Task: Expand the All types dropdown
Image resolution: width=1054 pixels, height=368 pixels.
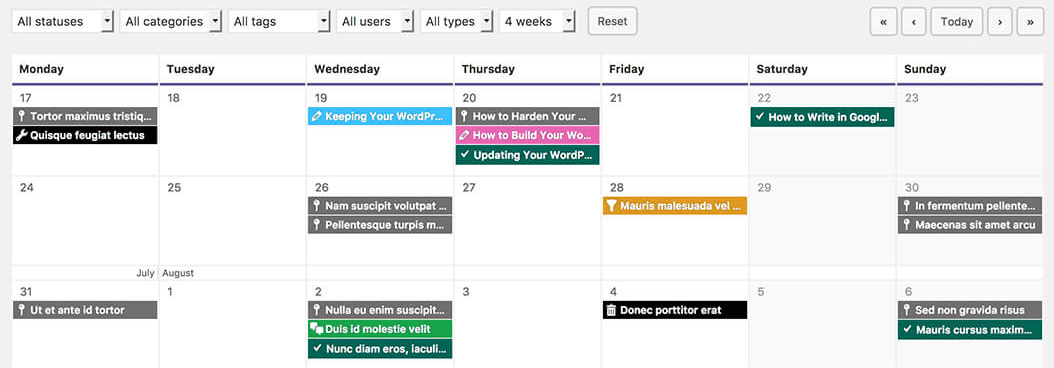Action: click(x=457, y=22)
